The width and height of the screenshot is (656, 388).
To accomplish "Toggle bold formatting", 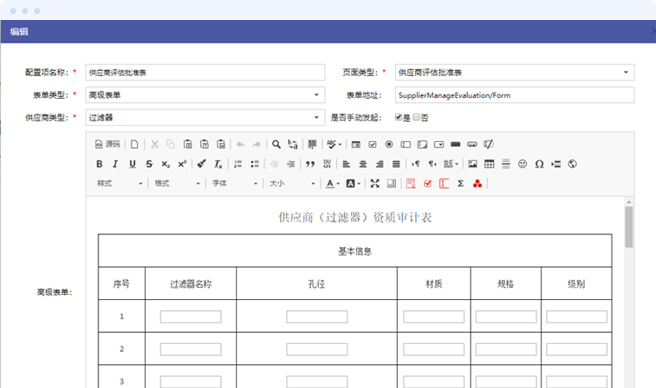I will pyautogui.click(x=99, y=164).
